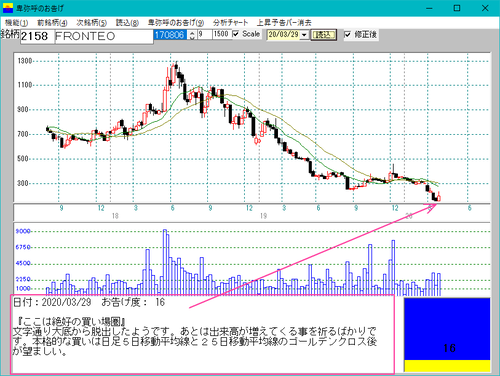Image resolution: width=500 pixels, height=376 pixels.
Task: Click the year label 18 on time axis
Action: [115, 216]
